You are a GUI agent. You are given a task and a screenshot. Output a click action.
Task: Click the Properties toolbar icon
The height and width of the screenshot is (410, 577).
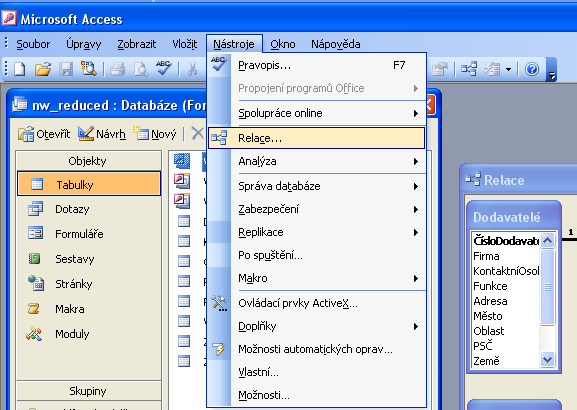pyautogui.click(x=439, y=69)
